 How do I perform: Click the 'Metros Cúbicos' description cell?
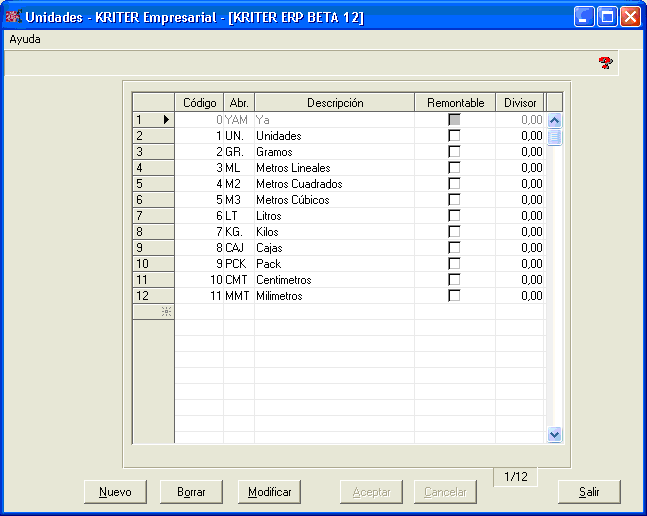pyautogui.click(x=334, y=200)
